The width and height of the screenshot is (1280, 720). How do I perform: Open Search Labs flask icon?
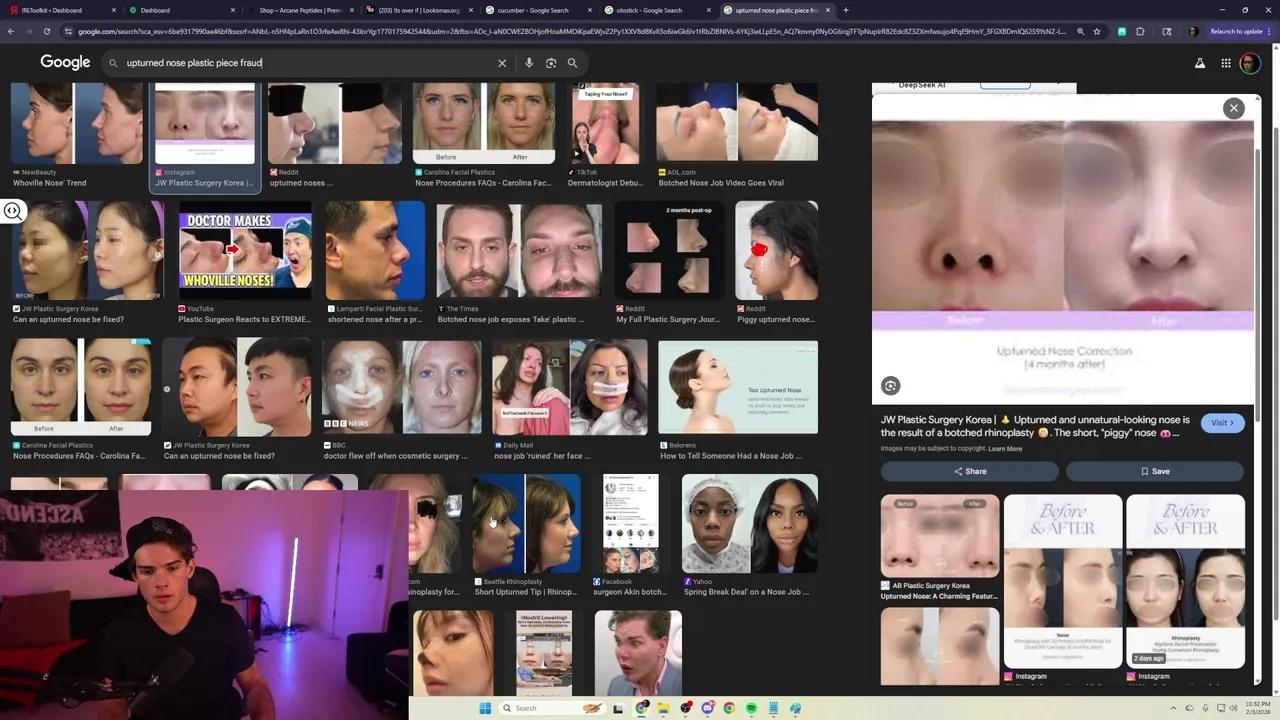[1200, 63]
